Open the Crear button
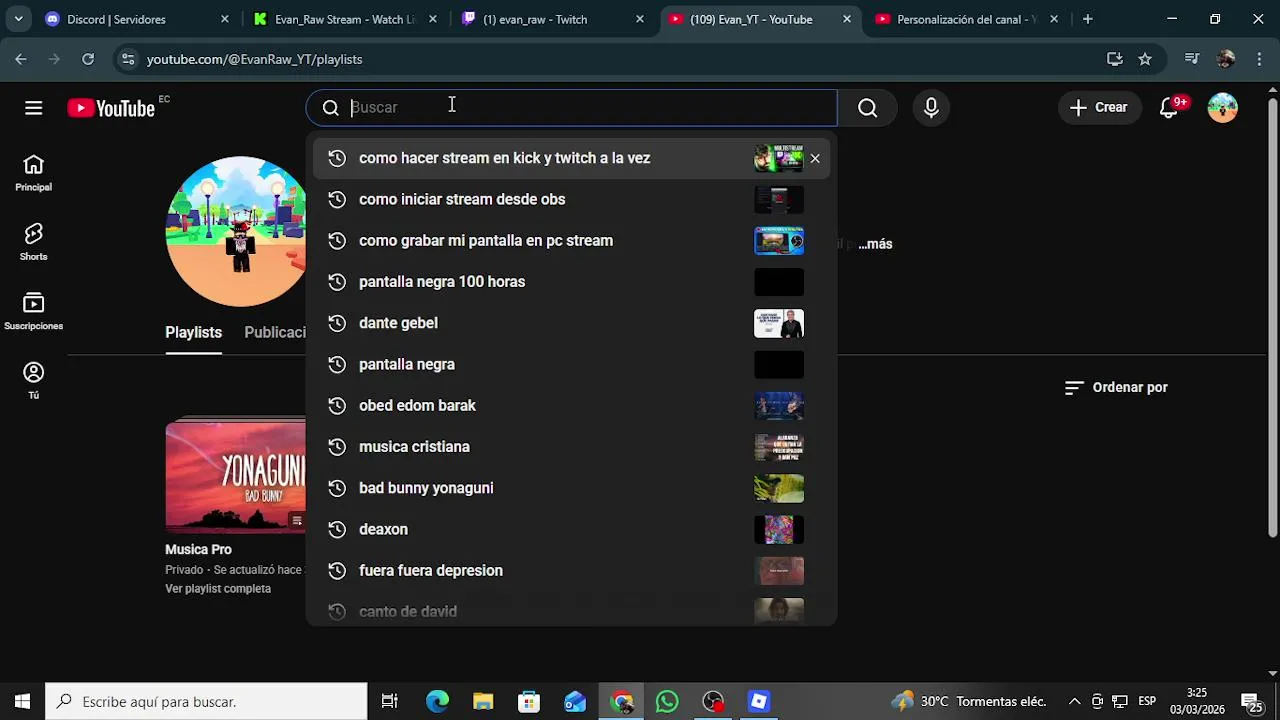1280x720 pixels. tap(1098, 108)
